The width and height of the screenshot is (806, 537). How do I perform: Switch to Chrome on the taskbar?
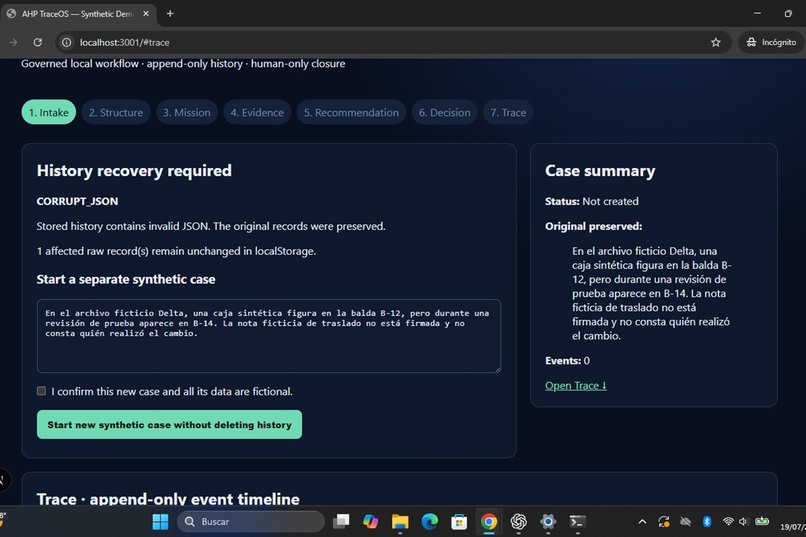coord(489,522)
